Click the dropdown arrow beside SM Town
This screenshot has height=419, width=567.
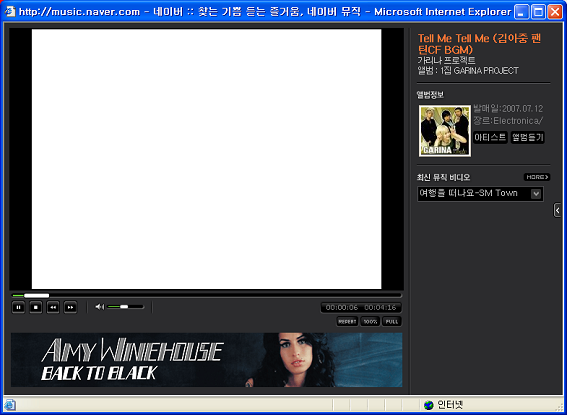536,194
